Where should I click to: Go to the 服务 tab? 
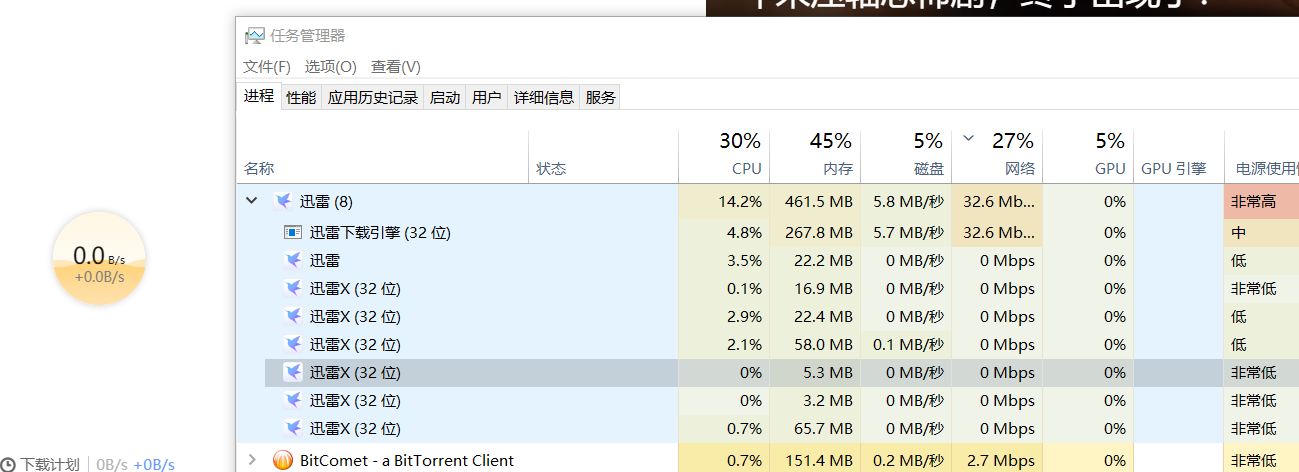pos(601,97)
